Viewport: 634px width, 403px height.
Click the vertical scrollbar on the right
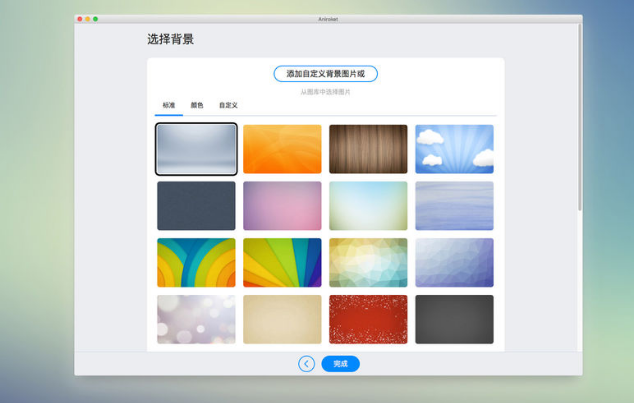[x=579, y=120]
